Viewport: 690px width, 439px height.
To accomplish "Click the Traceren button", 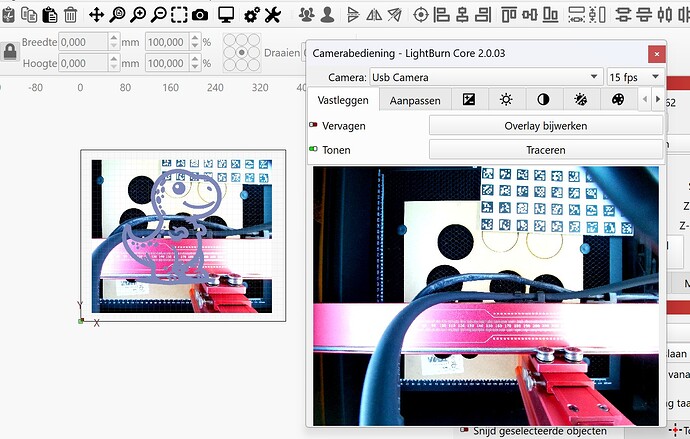I will [545, 149].
